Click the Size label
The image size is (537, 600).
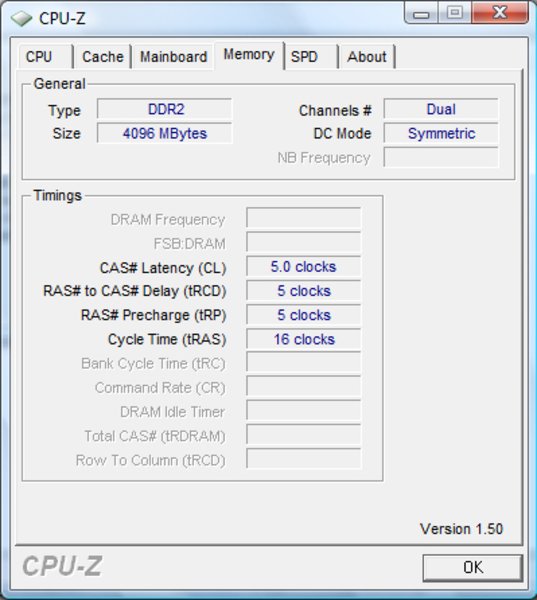click(67, 134)
